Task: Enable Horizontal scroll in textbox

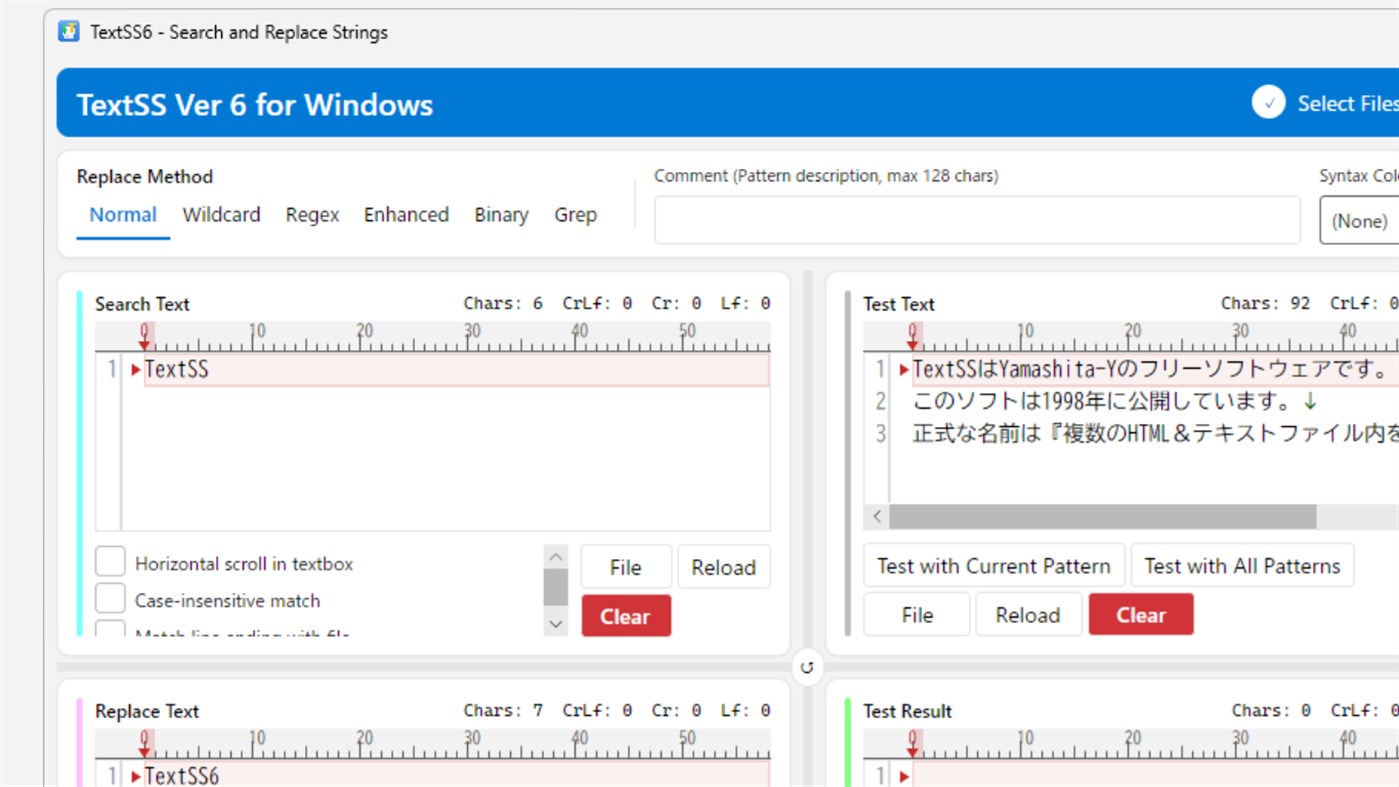Action: click(110, 563)
